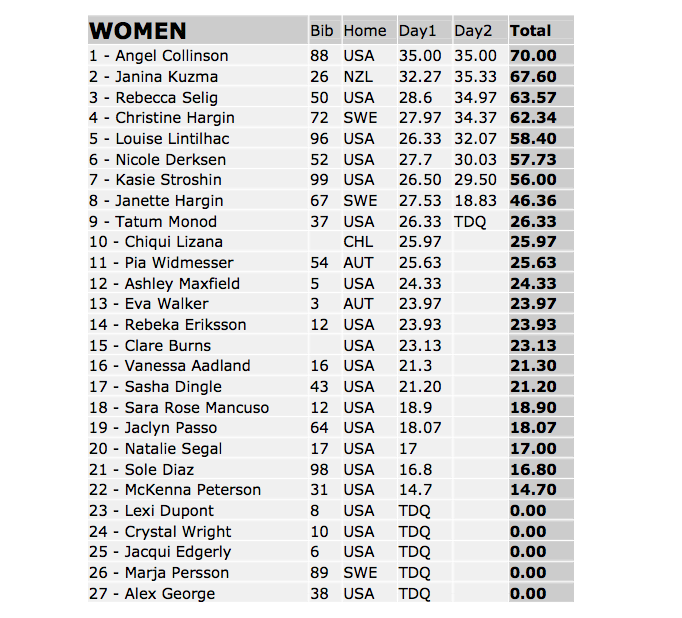Click the Day2 column header
Image resolution: width=682 pixels, height=618 pixels.
click(x=474, y=31)
